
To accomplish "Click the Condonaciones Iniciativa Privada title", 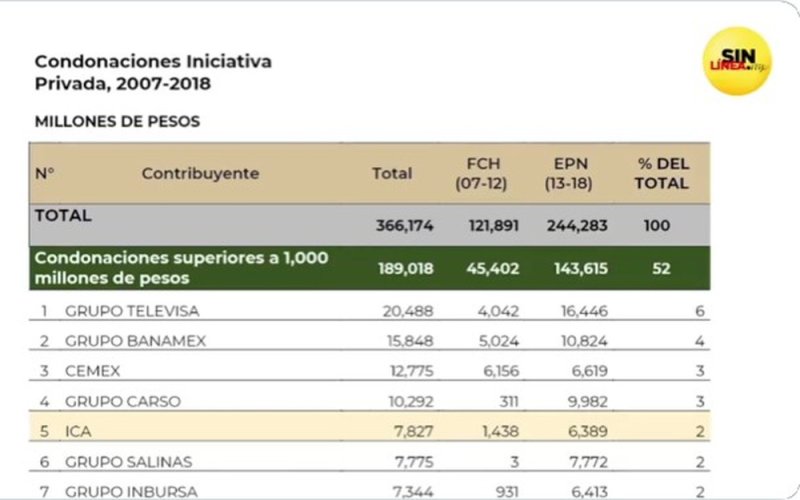I will pyautogui.click(x=153, y=72).
